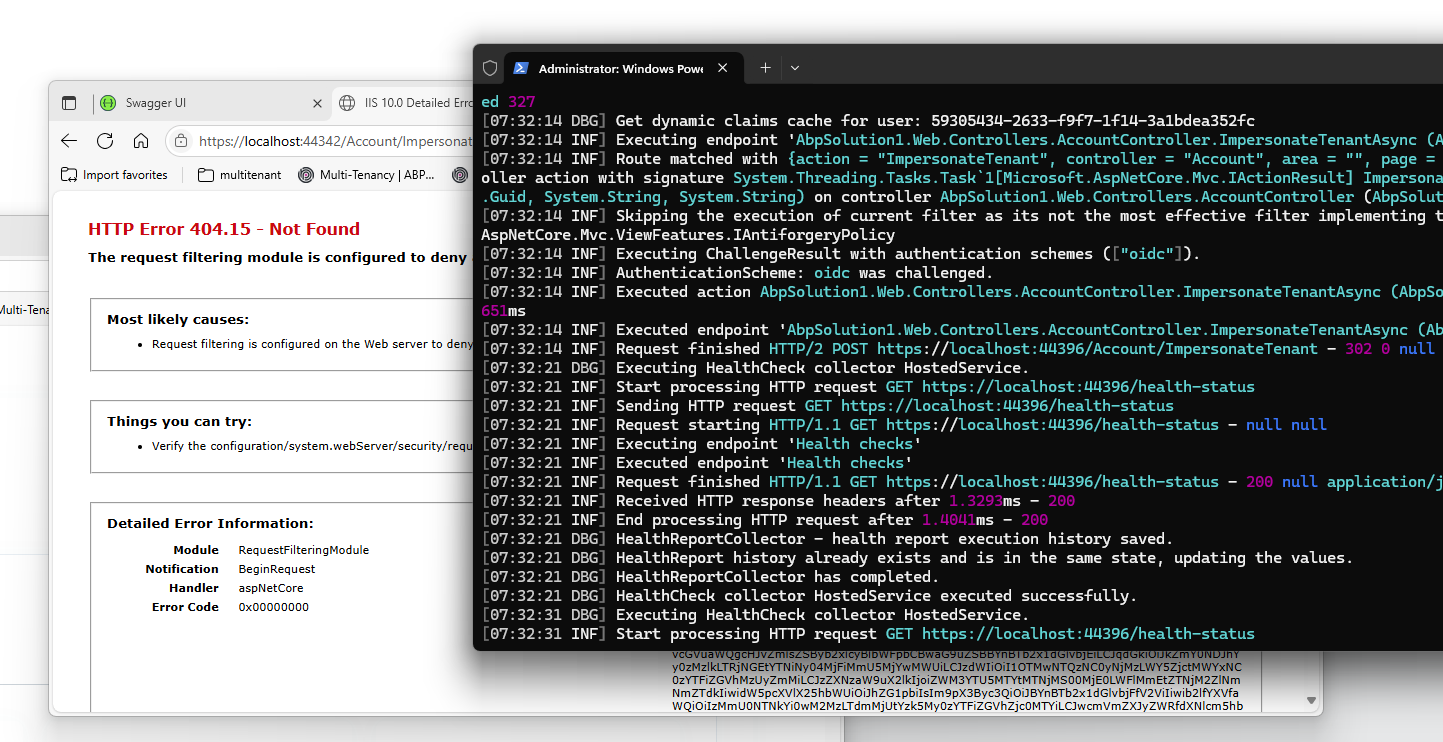Image resolution: width=1443 pixels, height=742 pixels.
Task: Click the Most likely causes heading
Action: [x=178, y=320]
